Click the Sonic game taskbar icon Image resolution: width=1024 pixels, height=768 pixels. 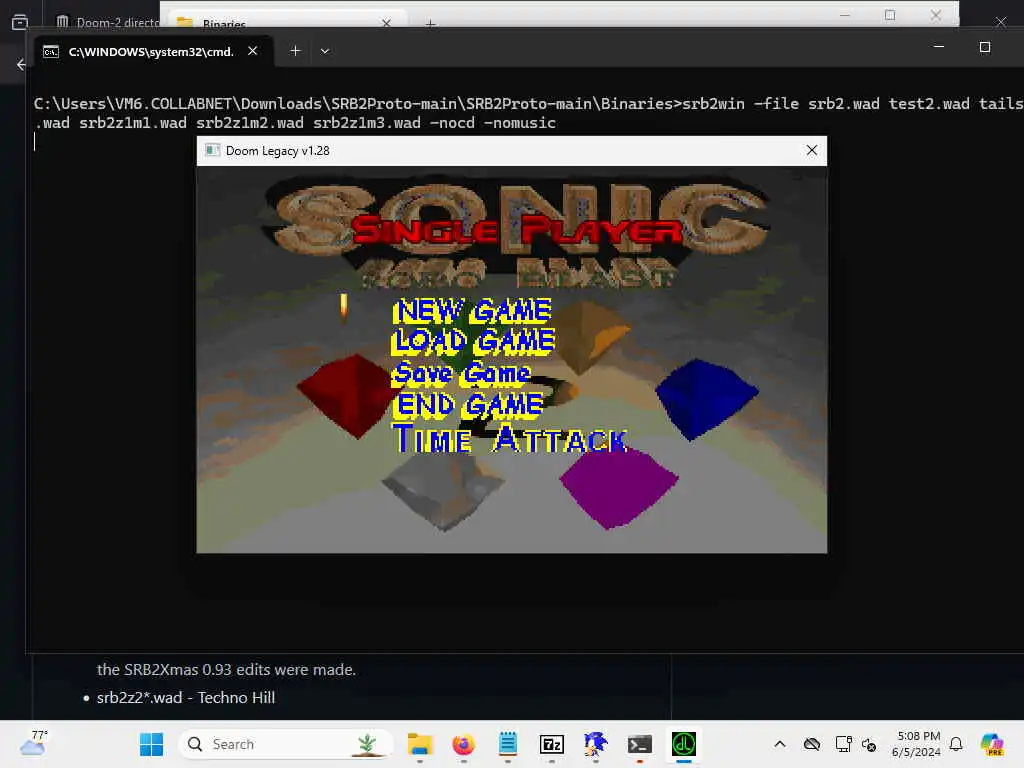(596, 744)
